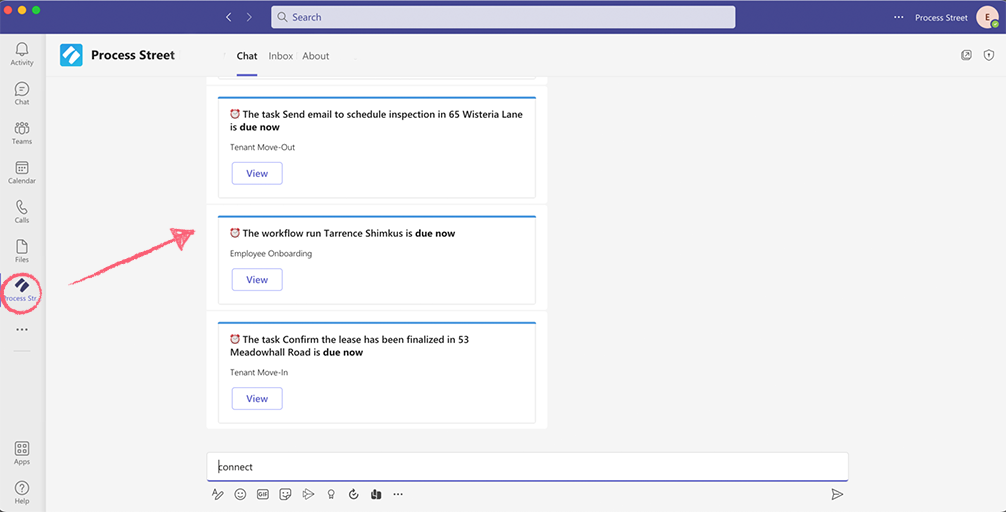Viewport: 1006px width, 512px height.
Task: Click the 65 Wisteria Lane task message
Action: 377,121
